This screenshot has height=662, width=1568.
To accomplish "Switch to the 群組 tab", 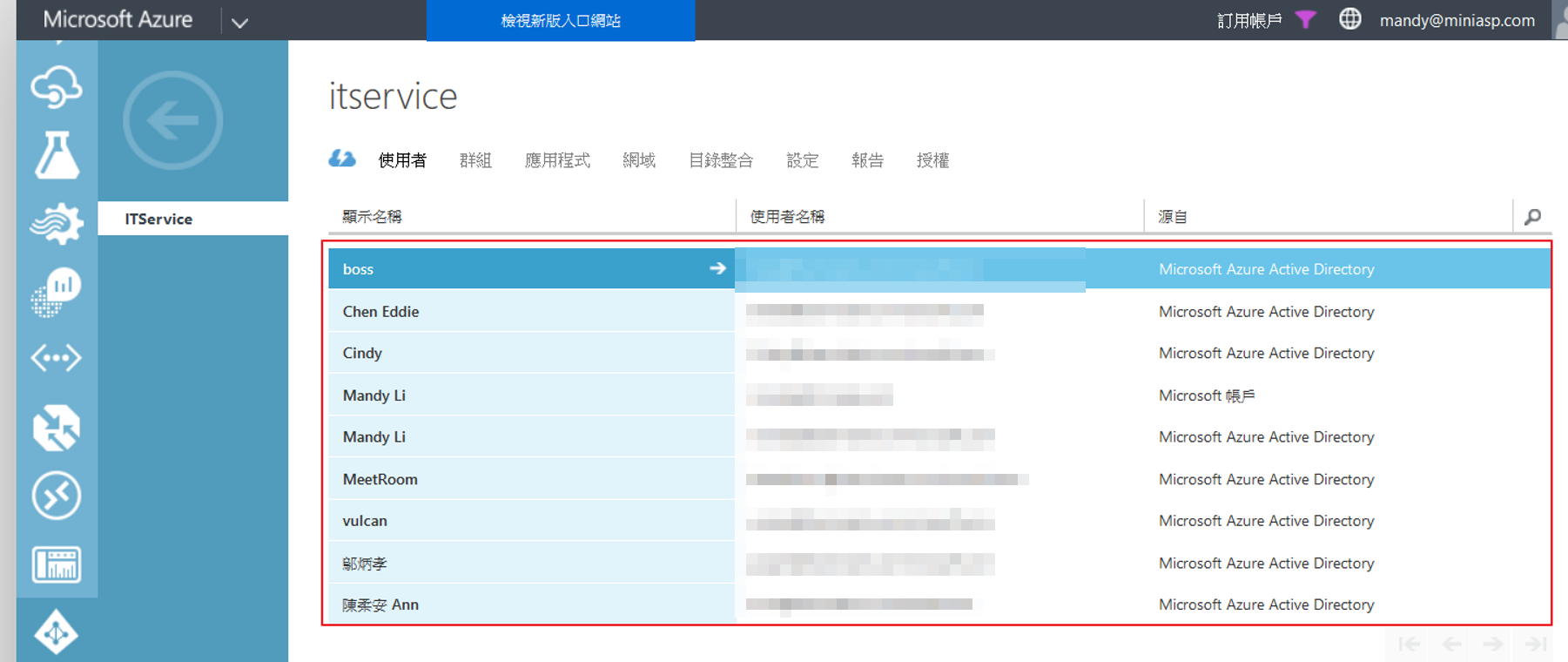I will pyautogui.click(x=475, y=160).
